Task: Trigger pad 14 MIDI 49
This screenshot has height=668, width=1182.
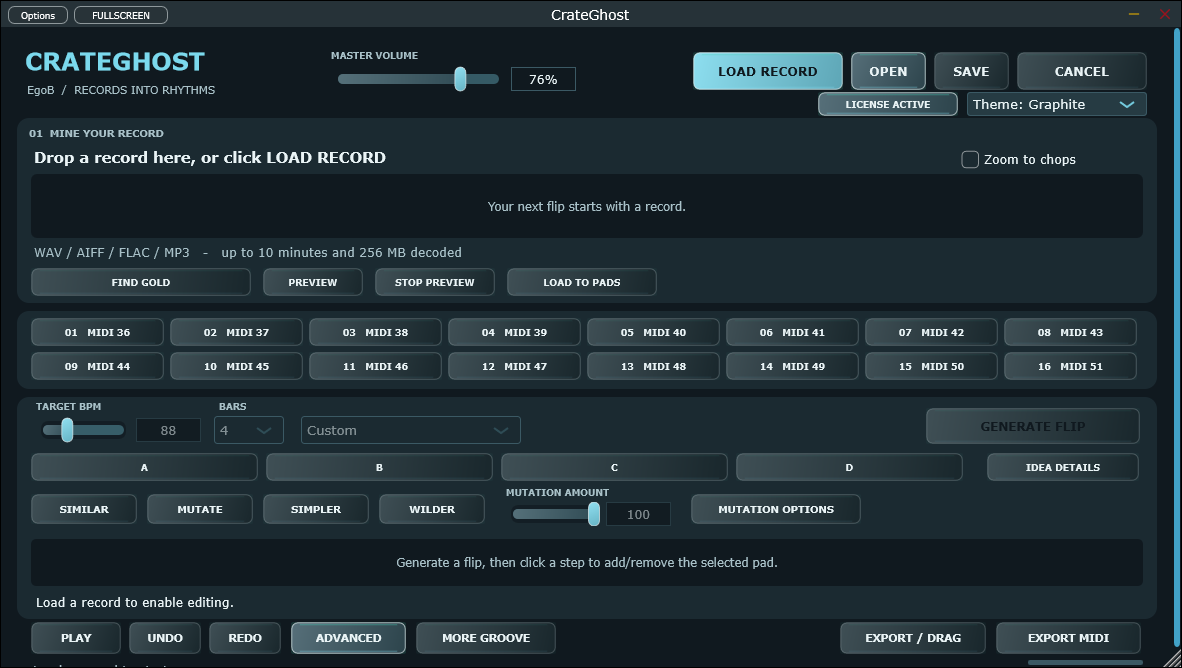Action: click(792, 366)
